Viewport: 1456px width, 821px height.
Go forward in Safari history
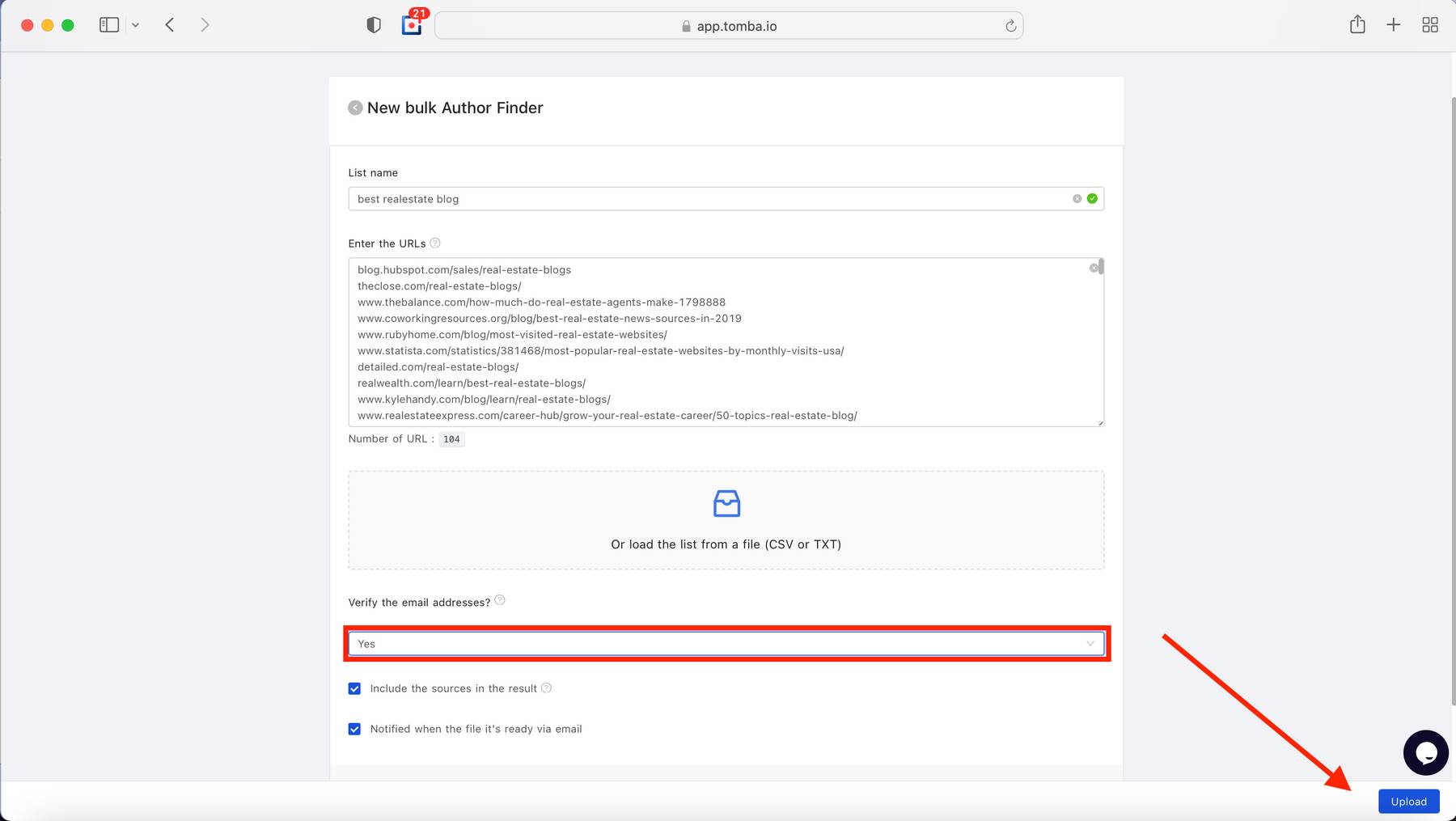(x=205, y=25)
